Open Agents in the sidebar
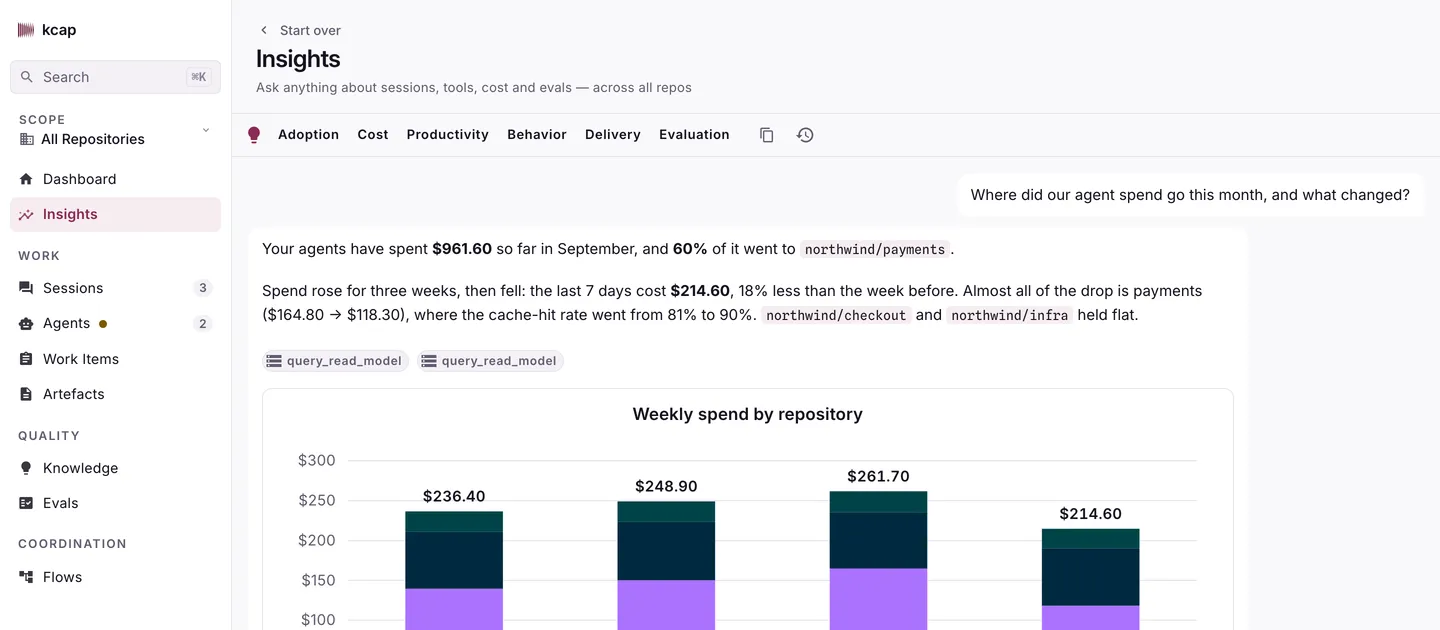The height and width of the screenshot is (630, 1440). [x=115, y=323]
